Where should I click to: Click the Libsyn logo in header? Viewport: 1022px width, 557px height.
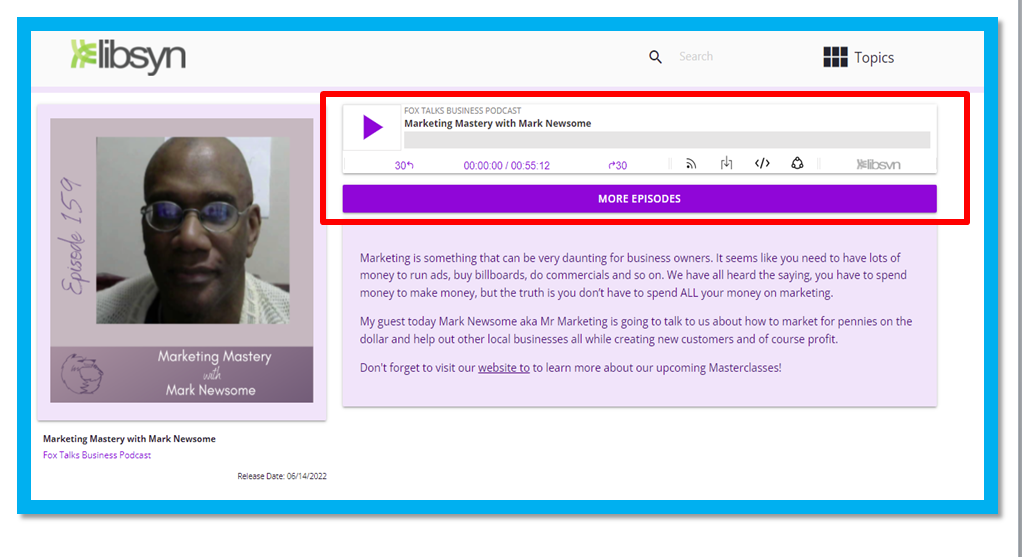128,56
